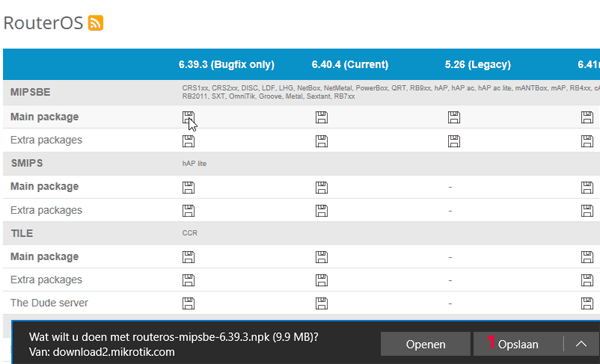Download MIPSBE Extra packages 5.26 Legacy
The image size is (600, 364).
click(454, 141)
